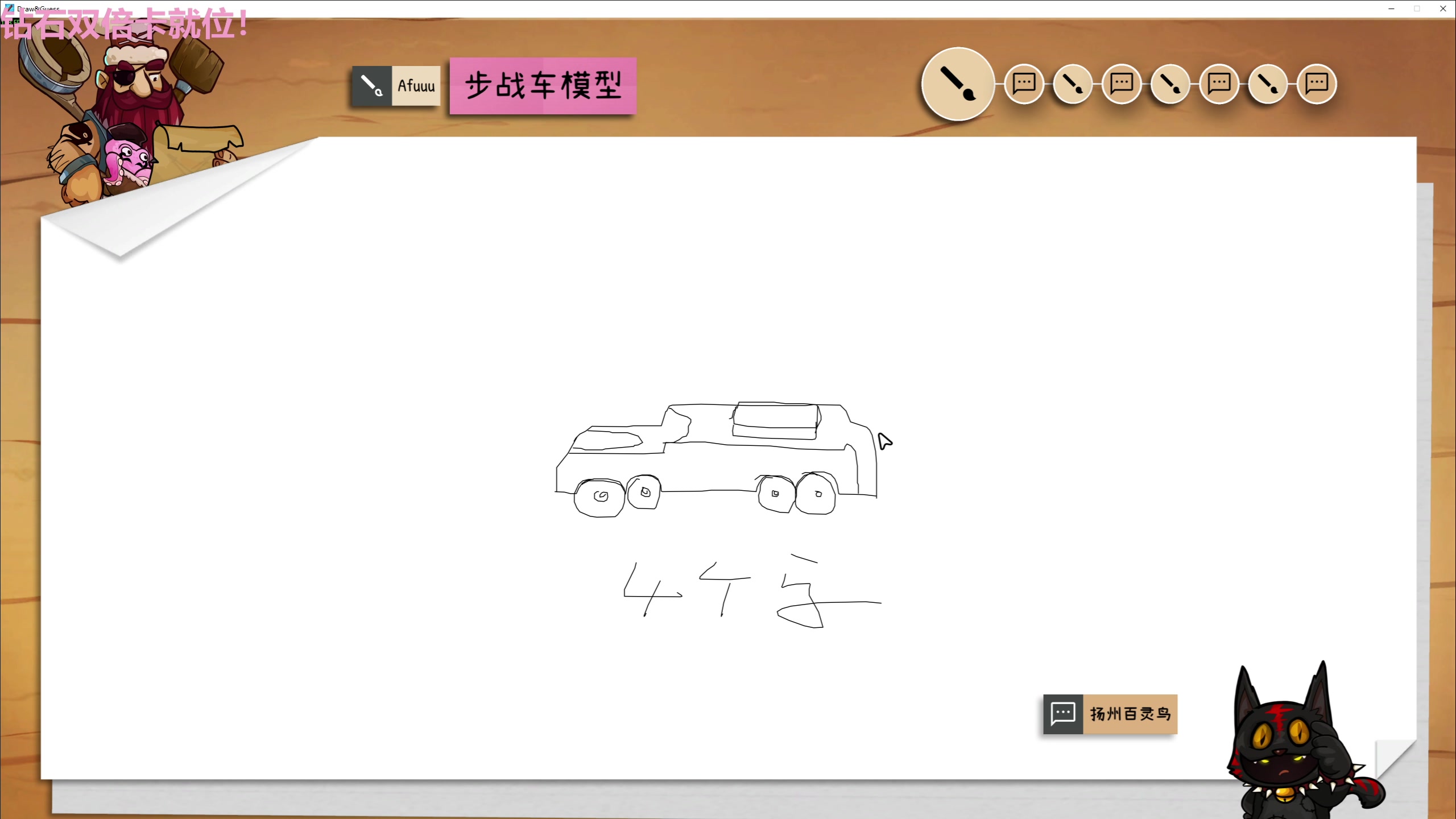The width and height of the screenshot is (1456, 819).
Task: Click the last brush icon in the progress chain
Action: click(x=1268, y=84)
